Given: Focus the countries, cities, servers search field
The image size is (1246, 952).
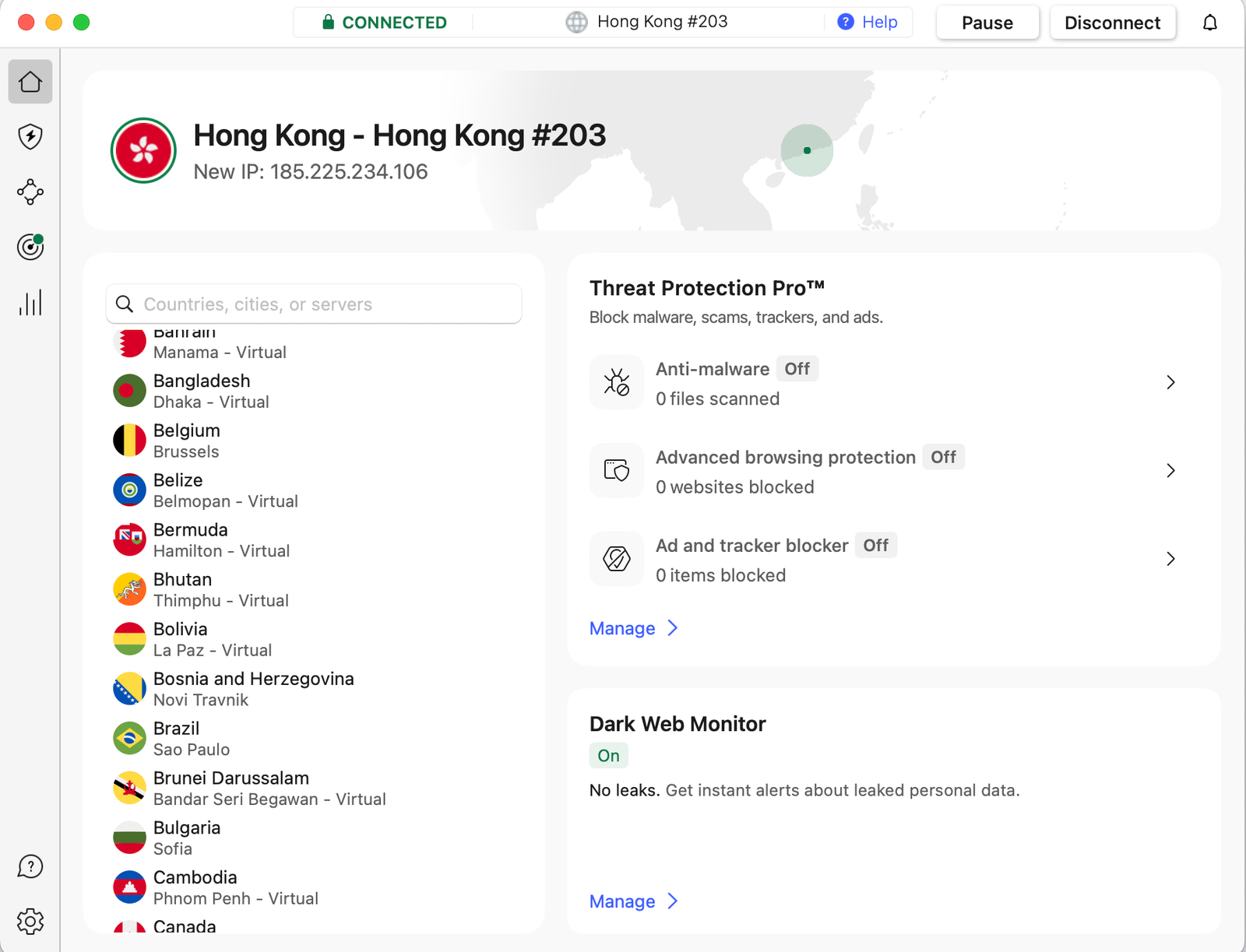Looking at the screenshot, I should click(x=314, y=304).
